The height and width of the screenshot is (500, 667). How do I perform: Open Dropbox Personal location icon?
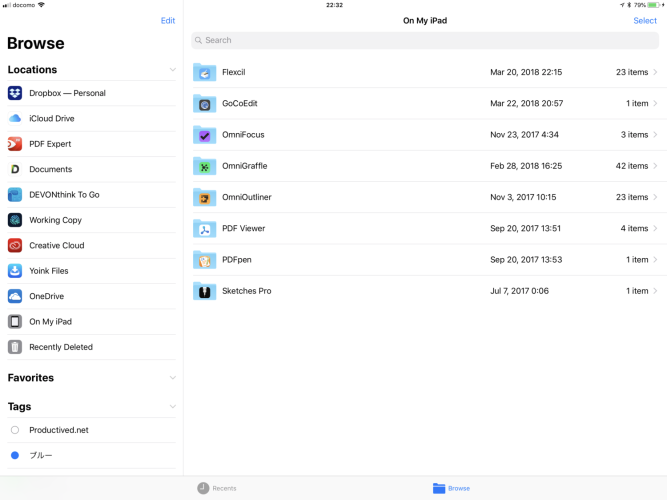pyautogui.click(x=15, y=93)
